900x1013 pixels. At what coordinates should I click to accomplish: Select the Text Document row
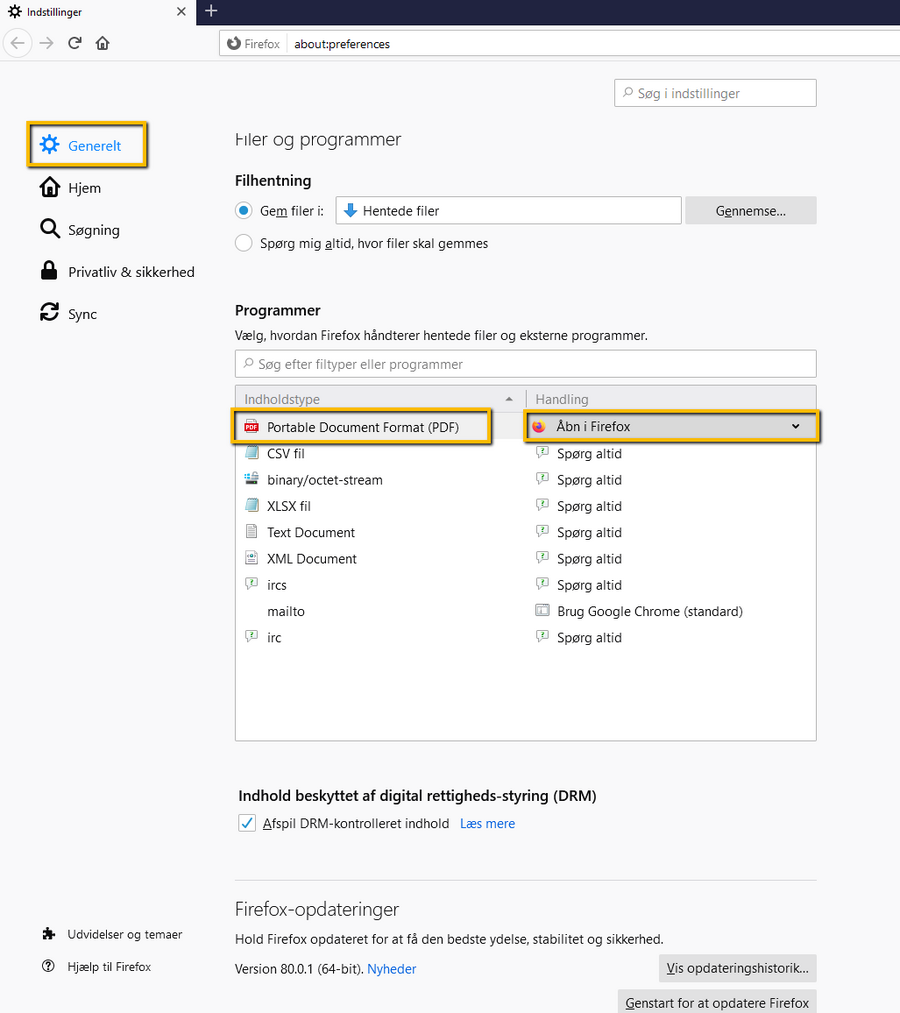tap(526, 532)
